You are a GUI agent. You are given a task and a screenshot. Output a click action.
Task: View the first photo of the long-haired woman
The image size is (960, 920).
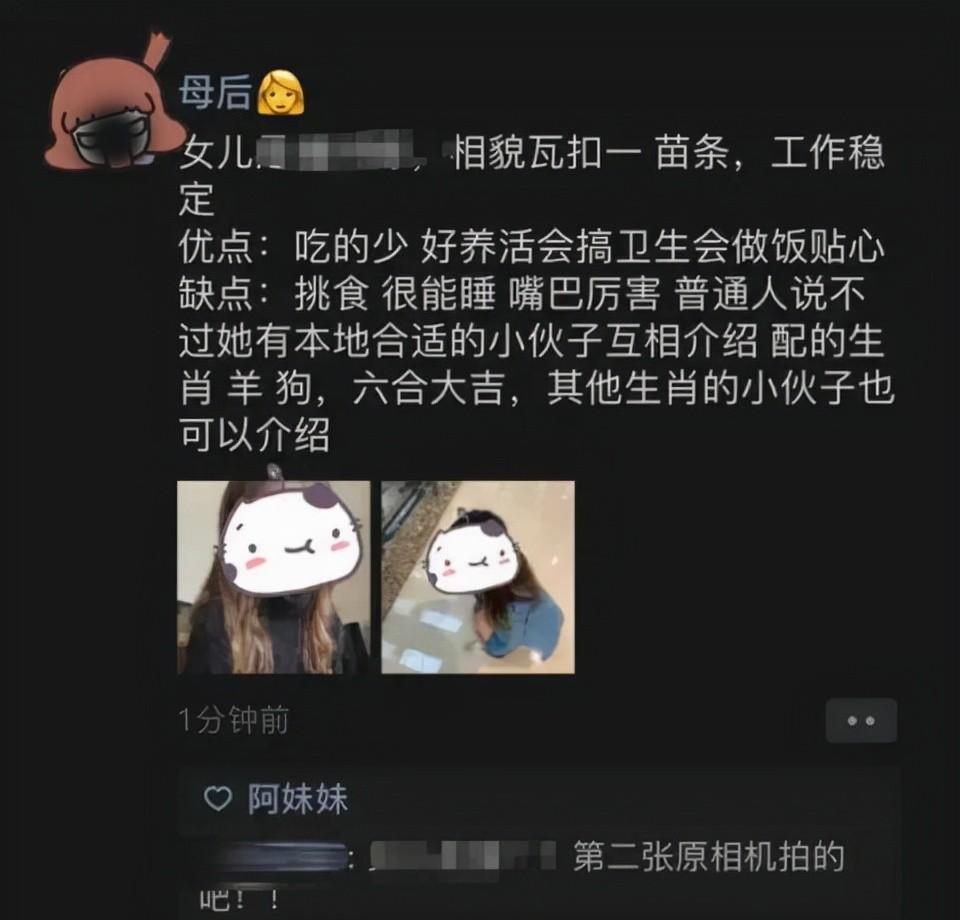pyautogui.click(x=274, y=577)
